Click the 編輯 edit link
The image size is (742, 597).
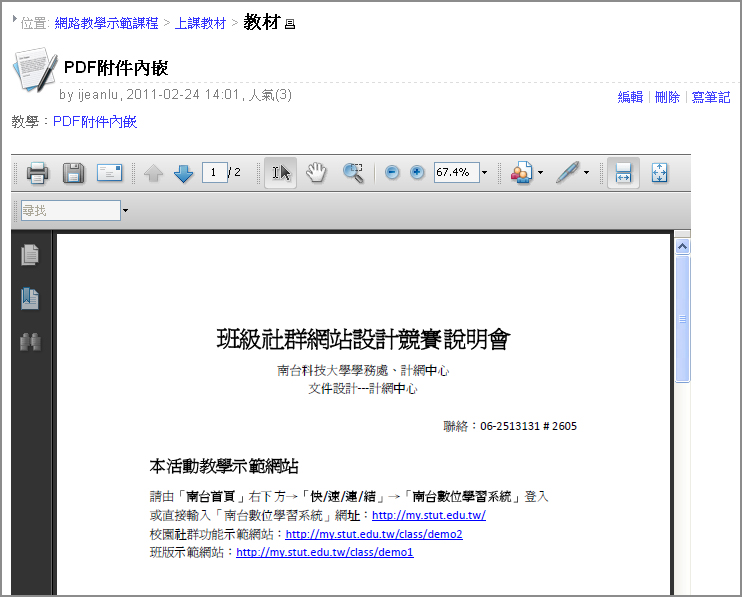coord(630,97)
